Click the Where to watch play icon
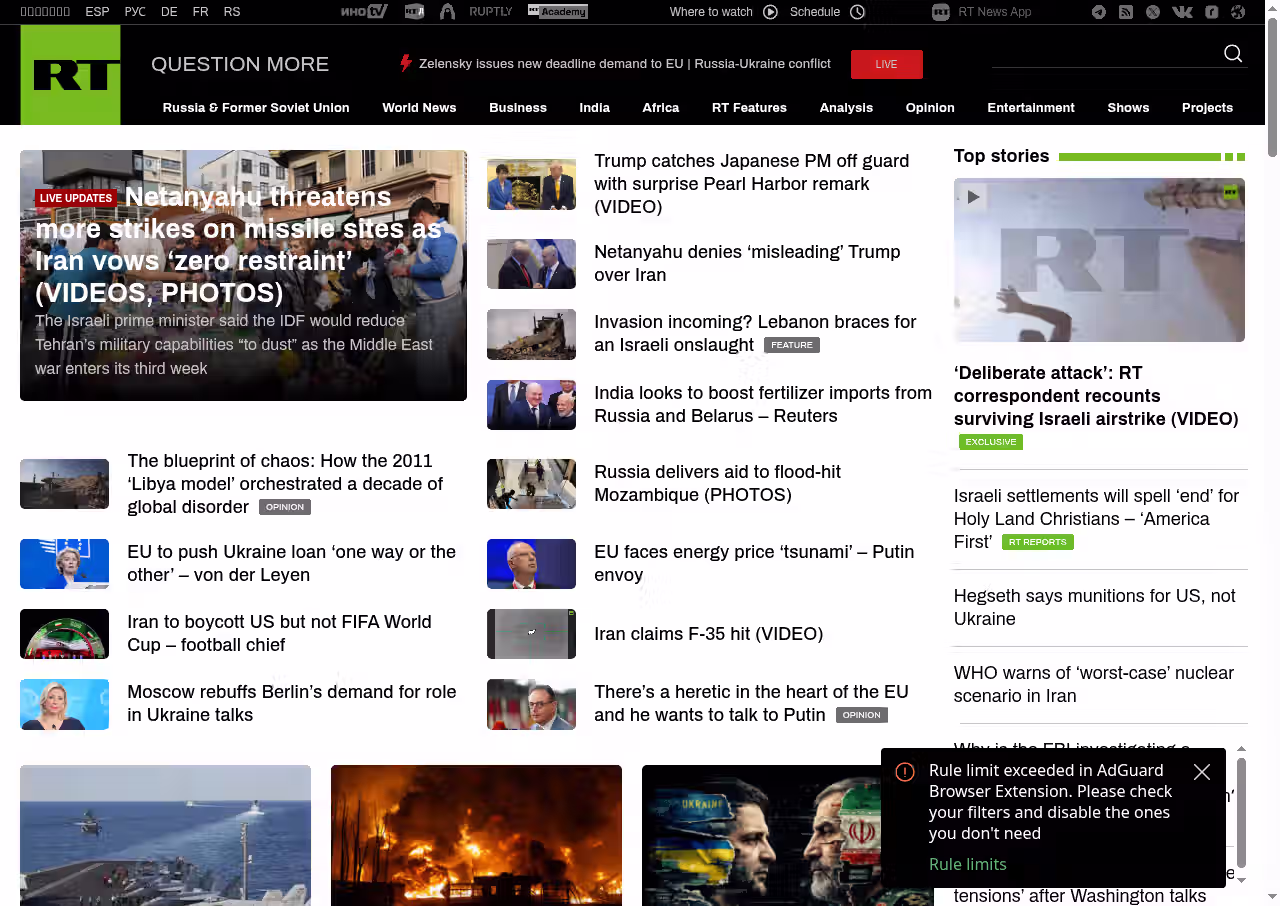The image size is (1280, 906). click(x=770, y=12)
